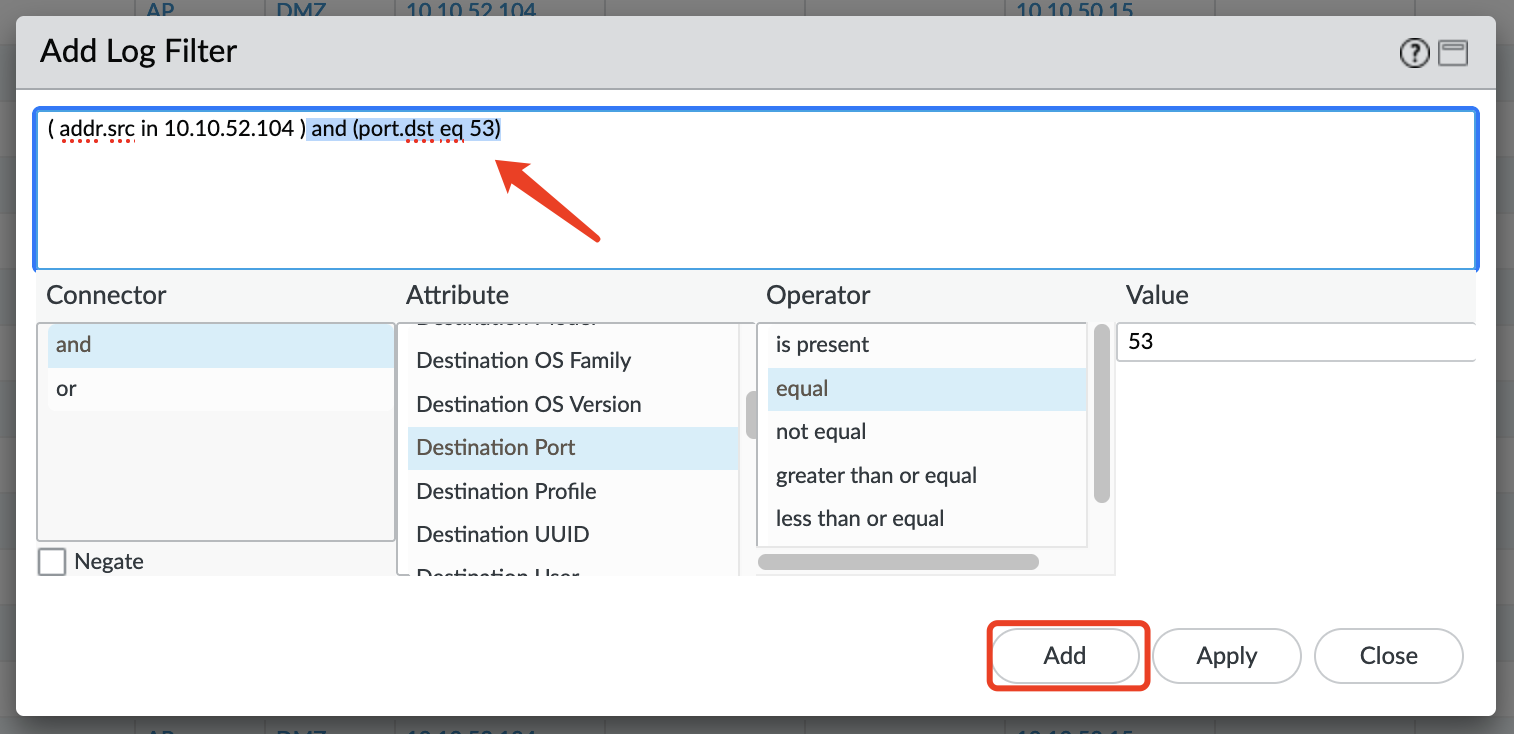Choose Destination Port attribute
The width and height of the screenshot is (1514, 734).
click(573, 448)
